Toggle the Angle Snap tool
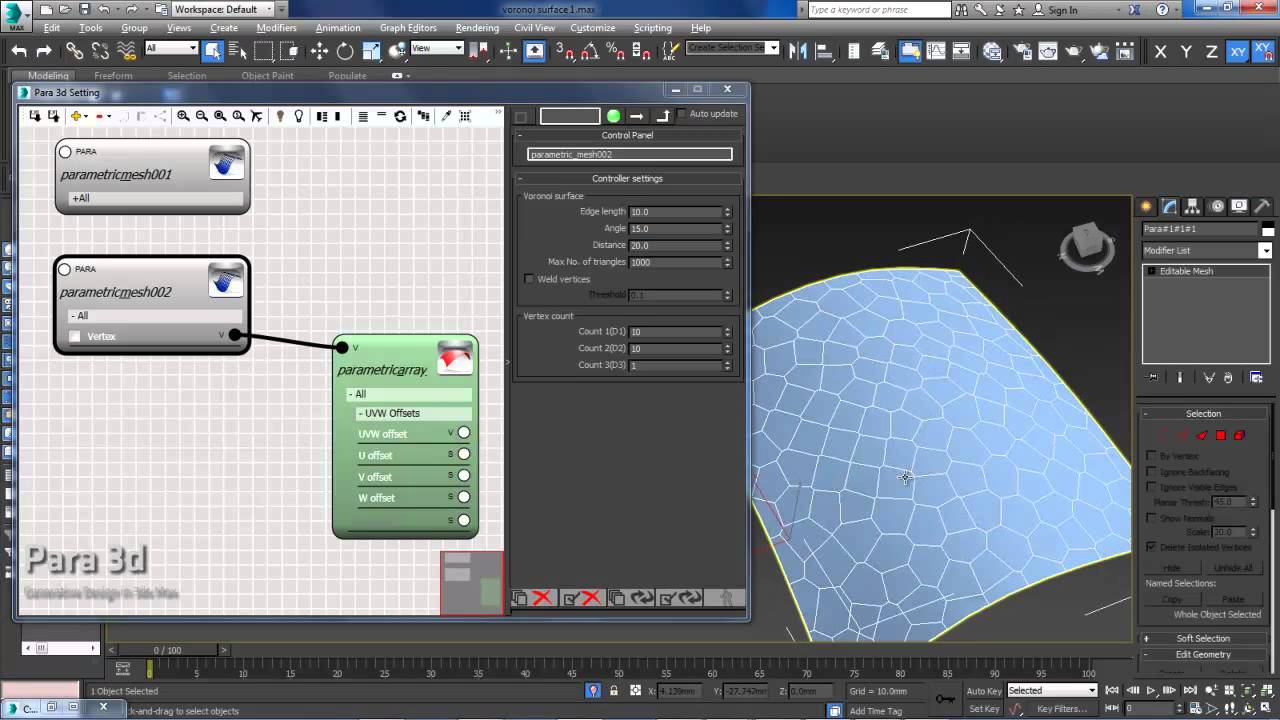The image size is (1280, 720). tap(590, 51)
